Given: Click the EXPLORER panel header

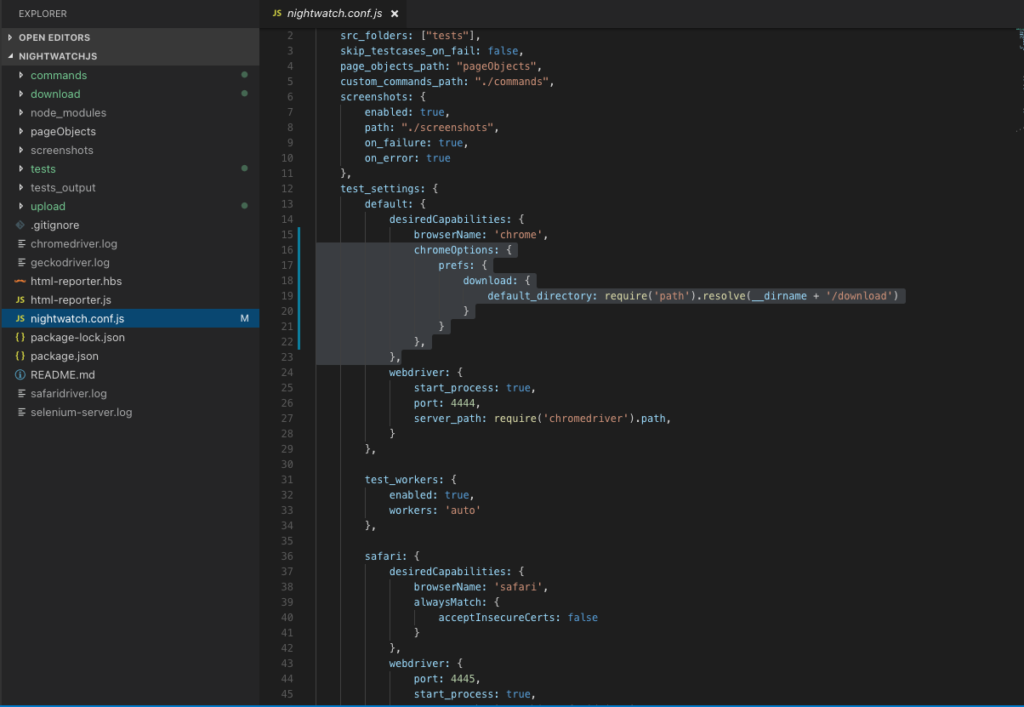Looking at the screenshot, I should (42, 13).
